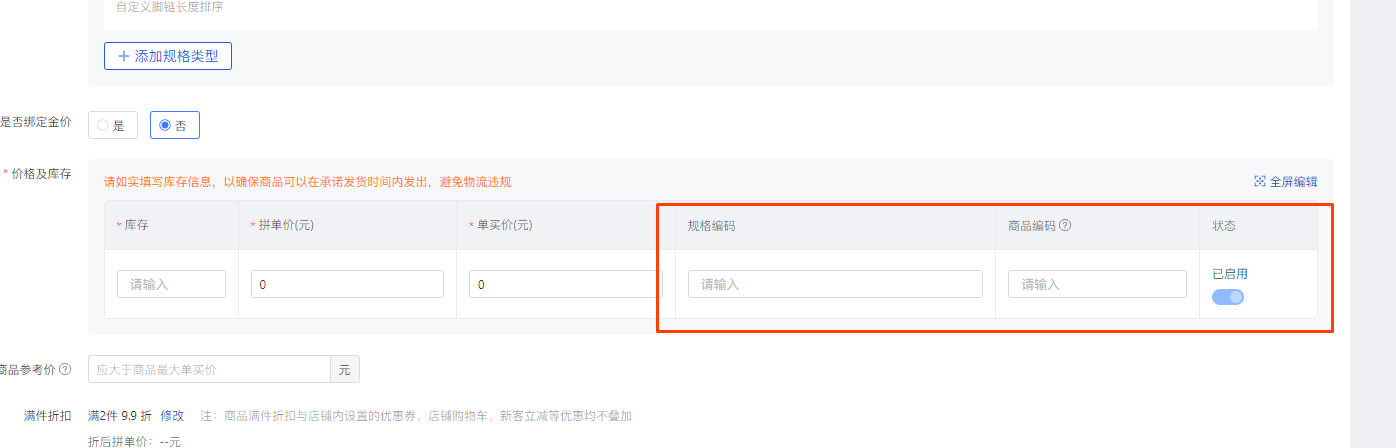Focus the 库存 input field
The width and height of the screenshot is (1396, 448).
pos(171,284)
